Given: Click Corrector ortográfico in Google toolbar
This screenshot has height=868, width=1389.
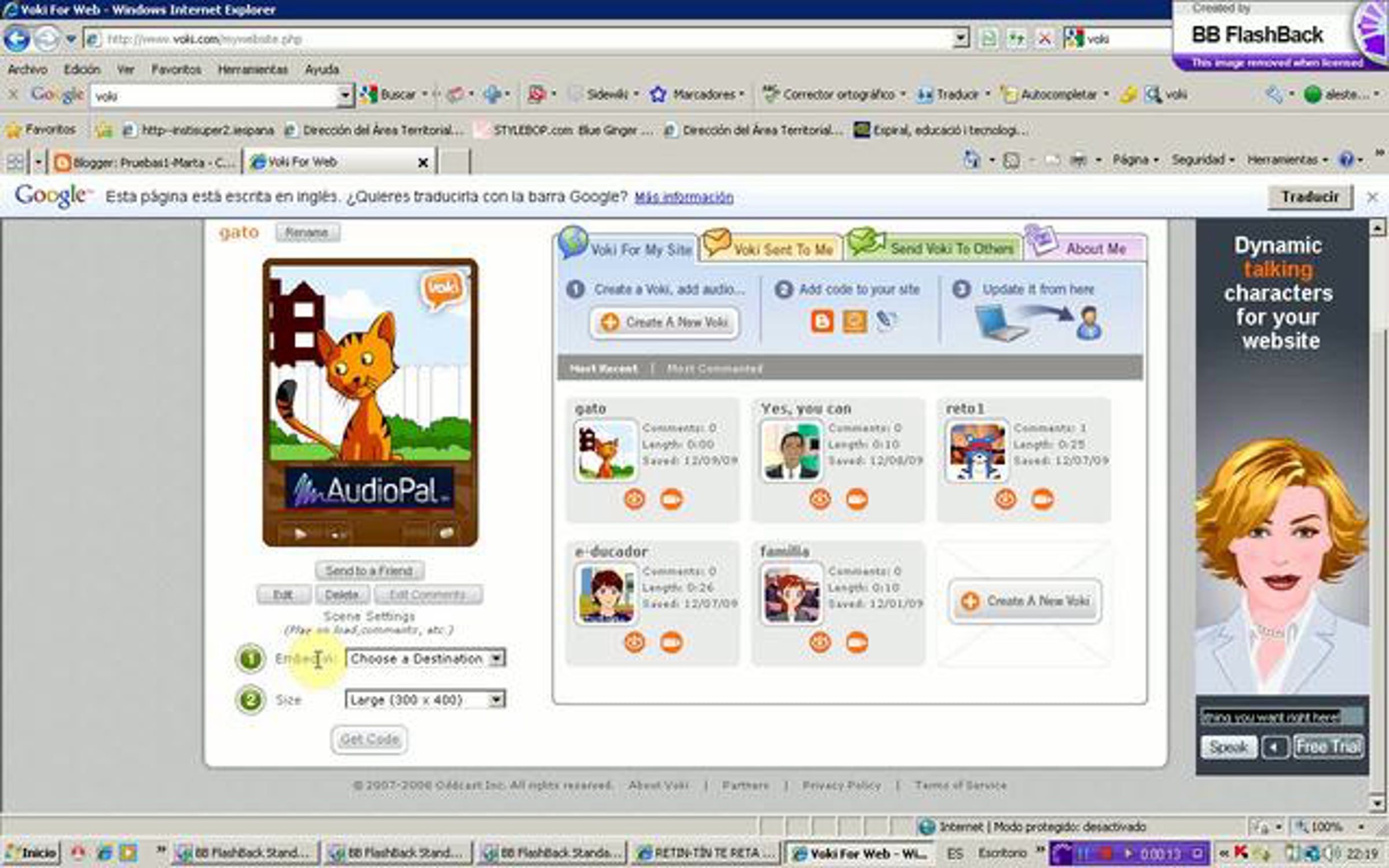Looking at the screenshot, I should (x=834, y=94).
